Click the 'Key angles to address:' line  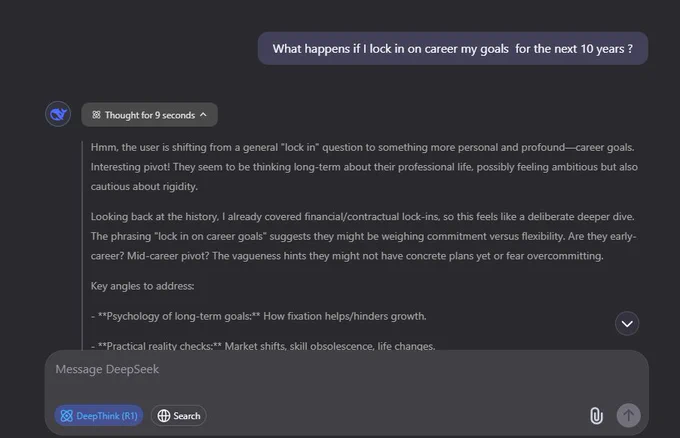pos(142,286)
